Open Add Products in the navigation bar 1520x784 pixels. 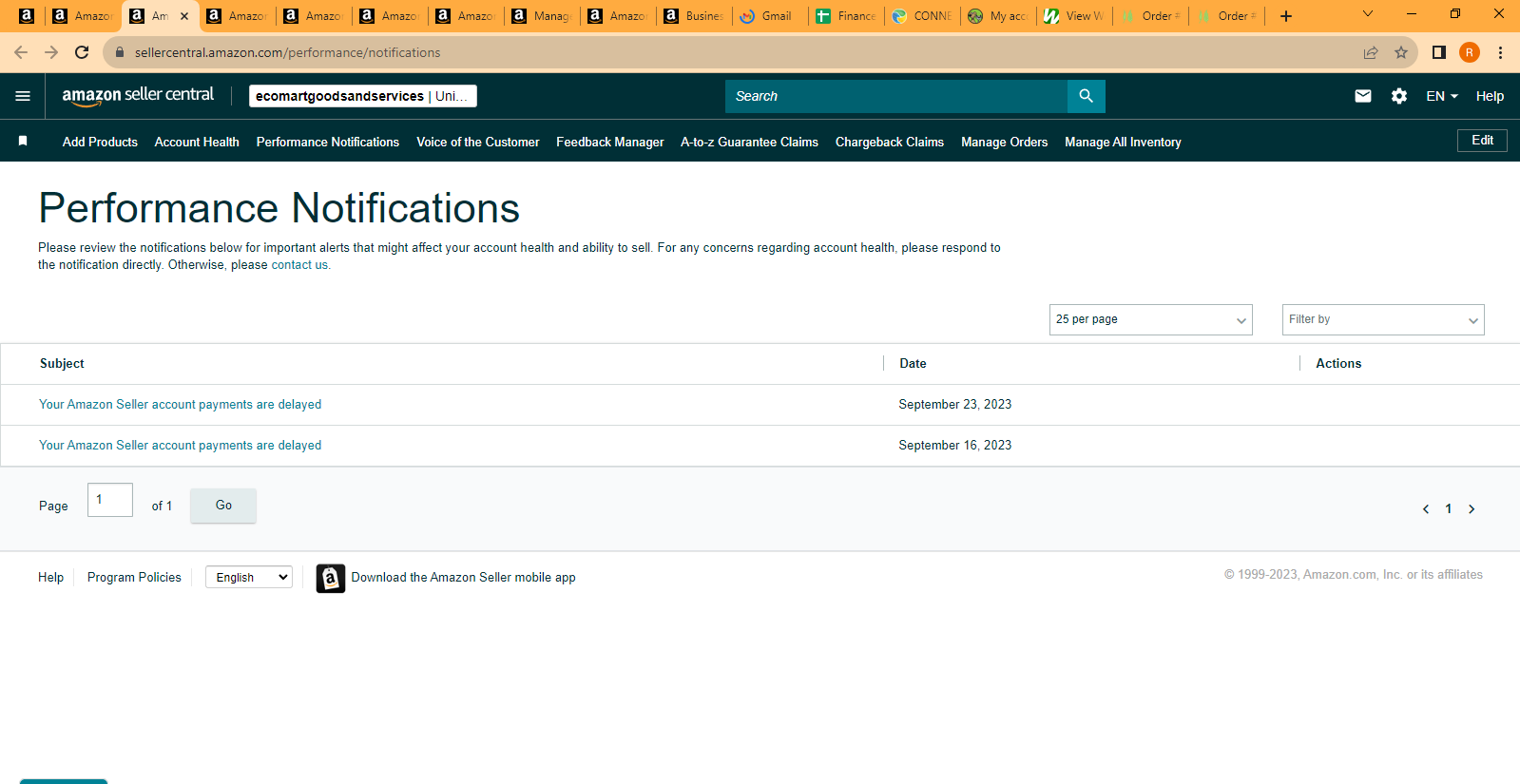(x=100, y=142)
